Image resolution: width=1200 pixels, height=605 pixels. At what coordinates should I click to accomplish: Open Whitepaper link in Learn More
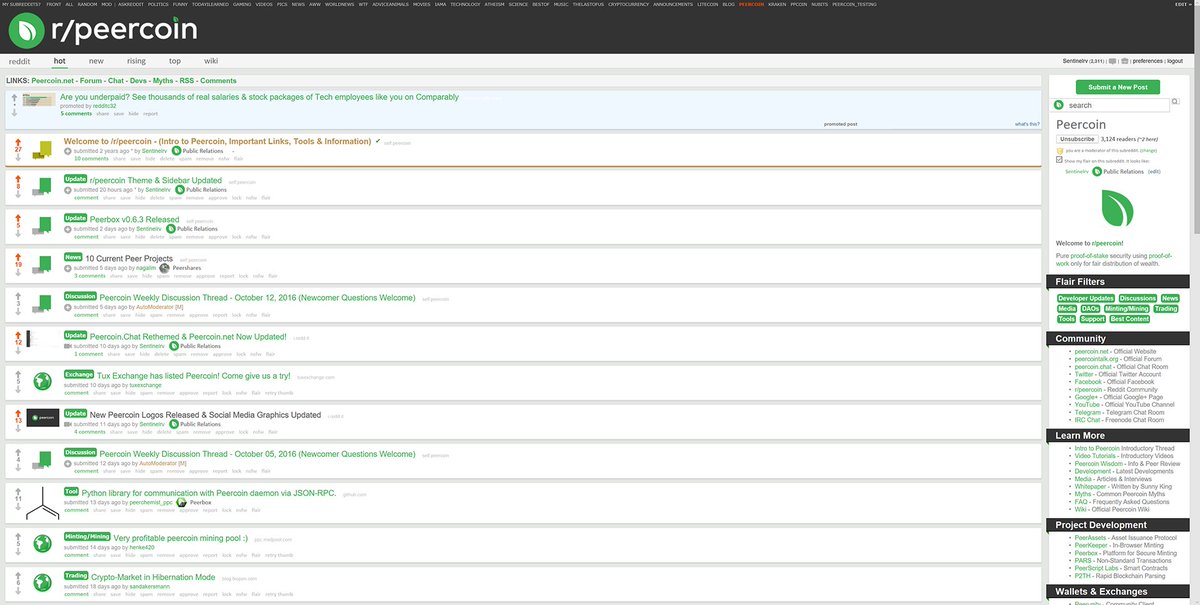pyautogui.click(x=1091, y=486)
